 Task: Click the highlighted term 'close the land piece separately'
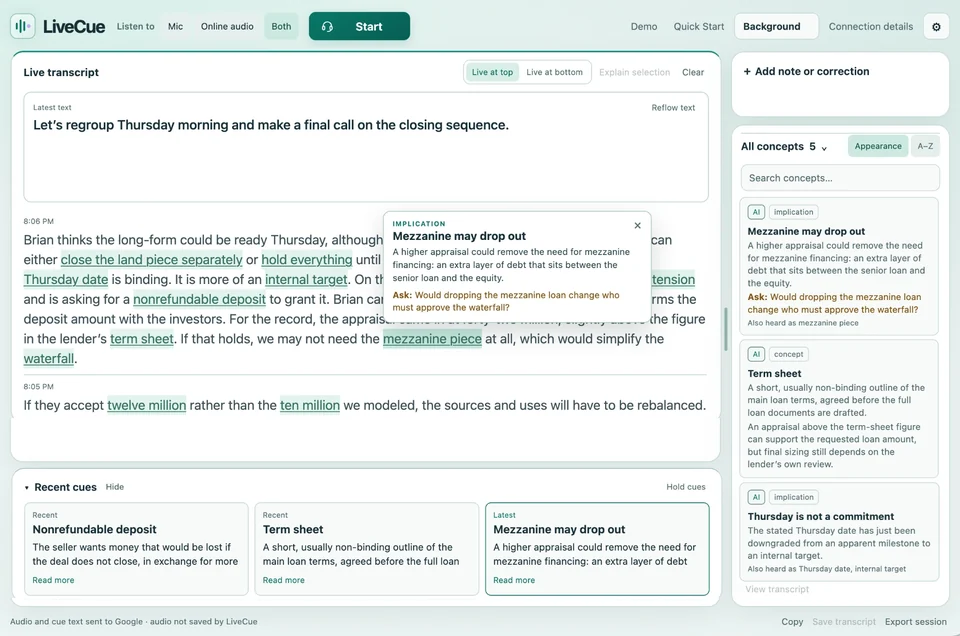click(x=151, y=260)
